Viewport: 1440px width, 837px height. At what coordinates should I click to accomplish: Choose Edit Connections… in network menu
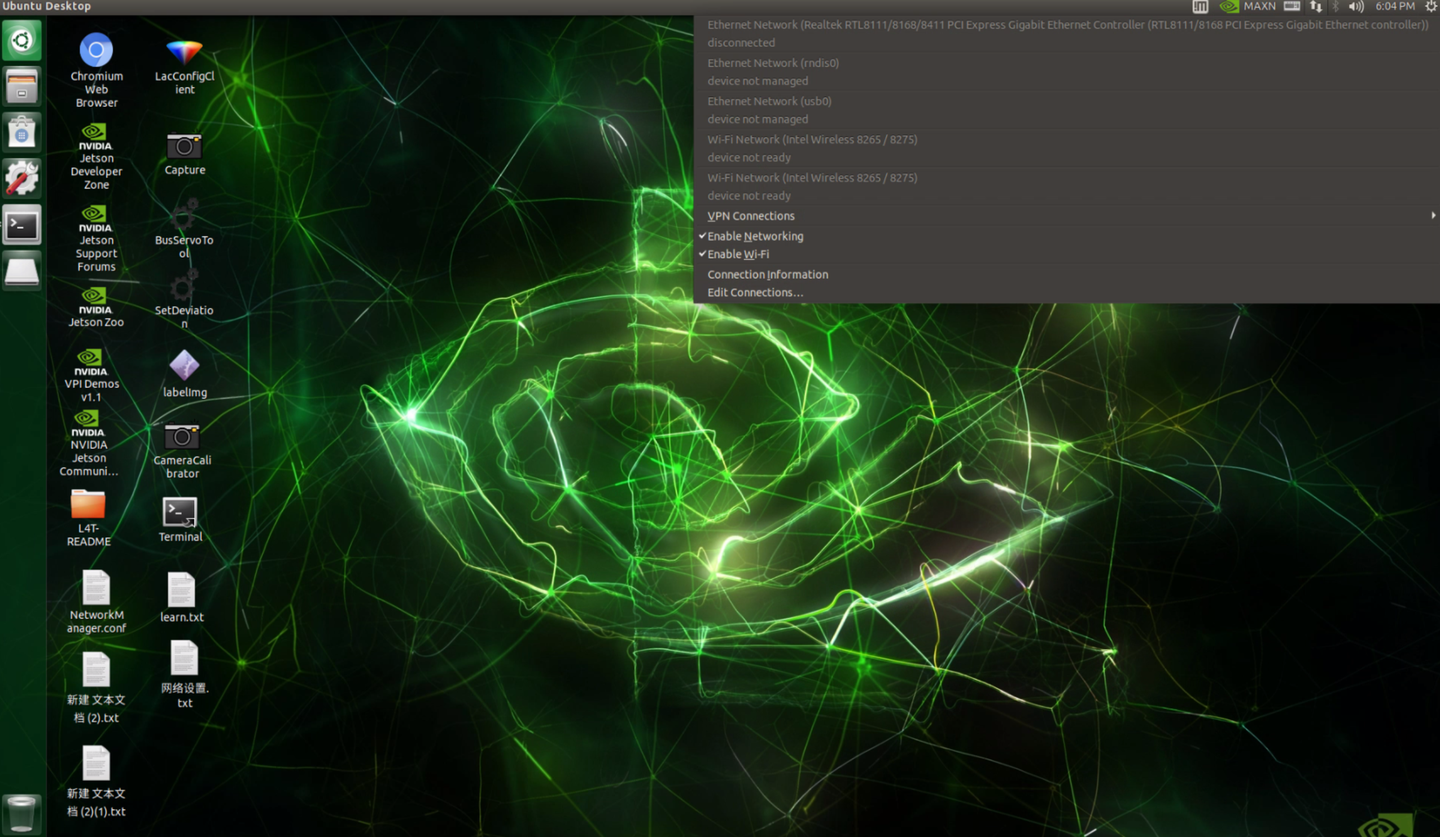click(1067, 292)
